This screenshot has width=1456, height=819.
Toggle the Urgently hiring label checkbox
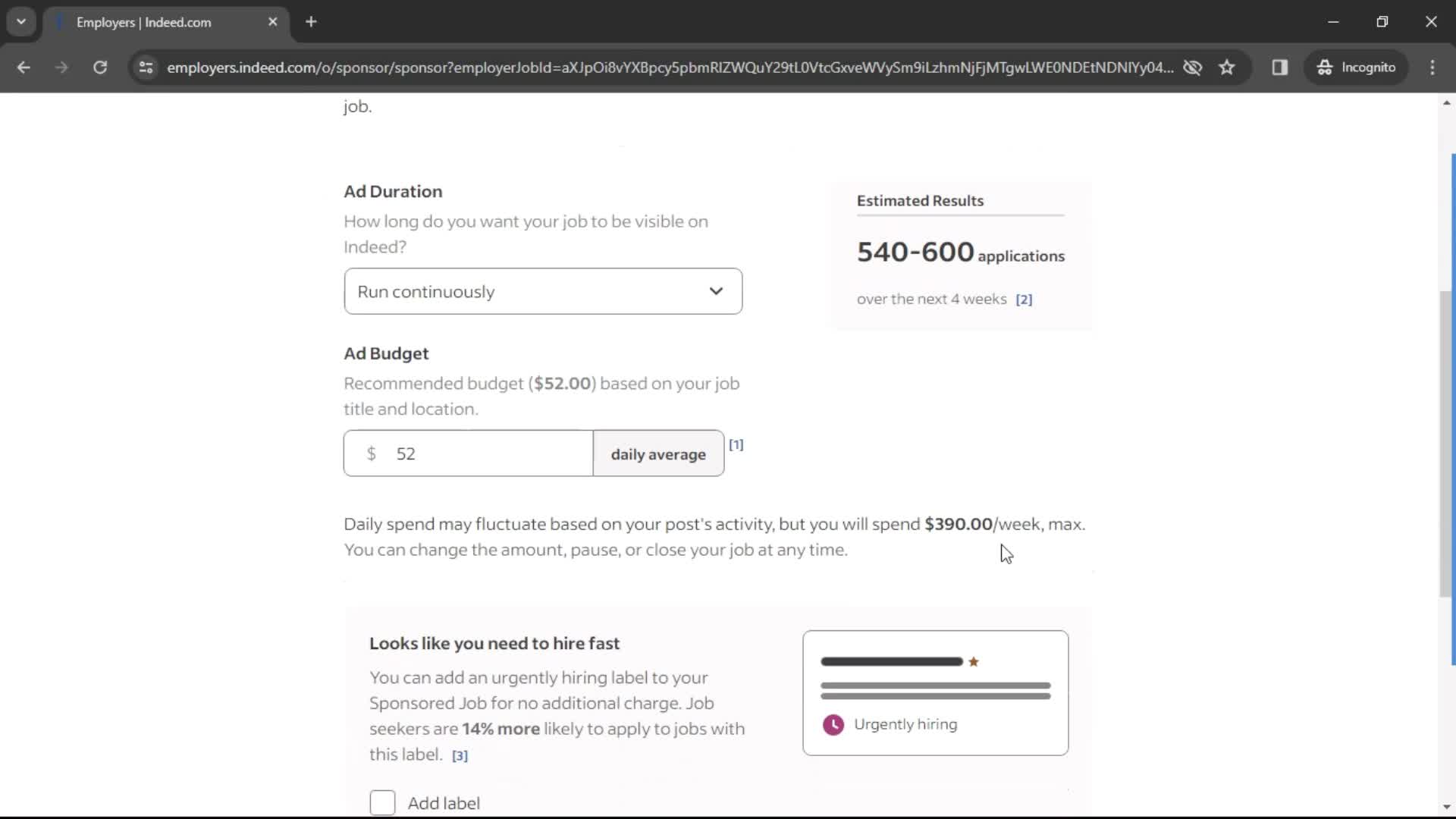(x=382, y=802)
